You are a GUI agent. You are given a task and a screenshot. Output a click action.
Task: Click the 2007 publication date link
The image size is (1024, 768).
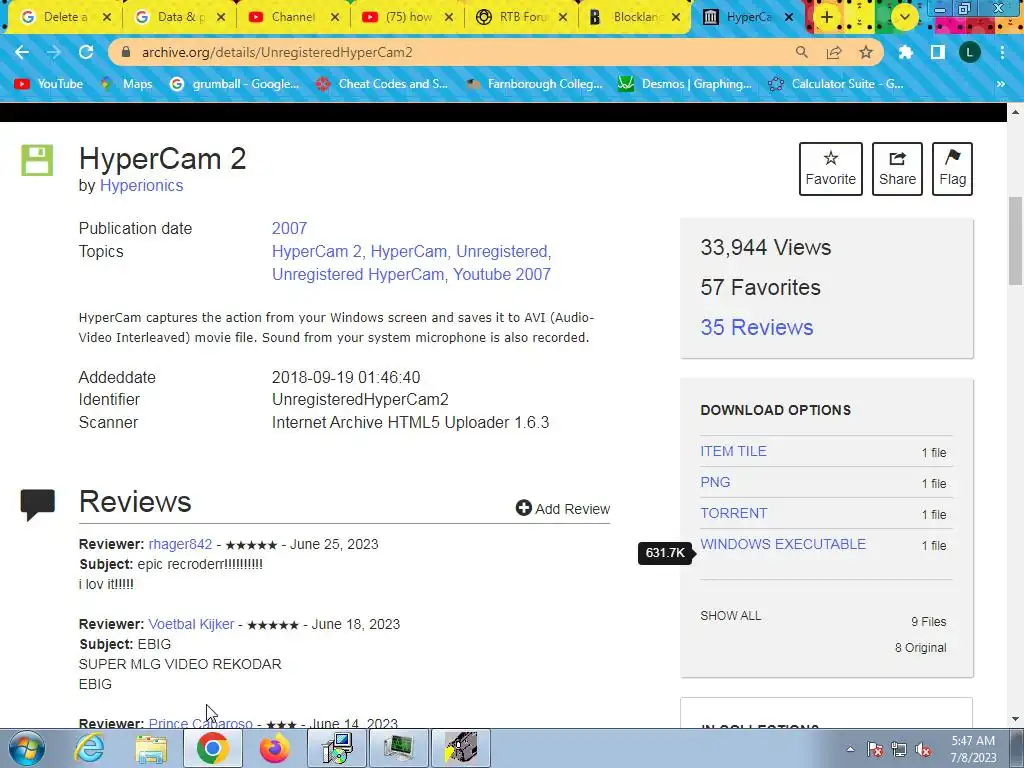[289, 229]
